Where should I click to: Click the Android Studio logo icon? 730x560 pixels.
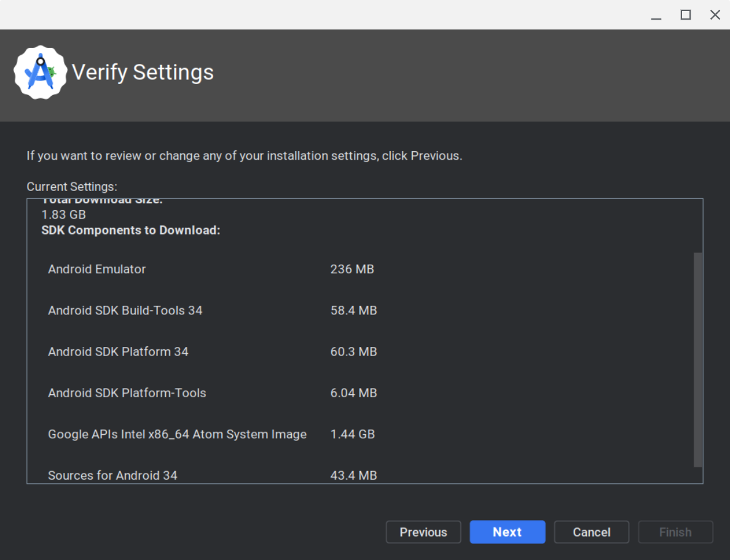click(x=40, y=72)
